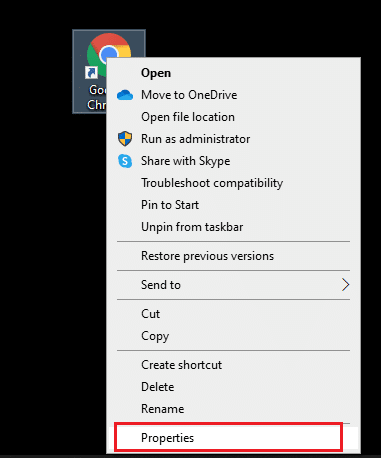Click the Skype logo icon
Screen dimensions: 381x458
coord(125,161)
